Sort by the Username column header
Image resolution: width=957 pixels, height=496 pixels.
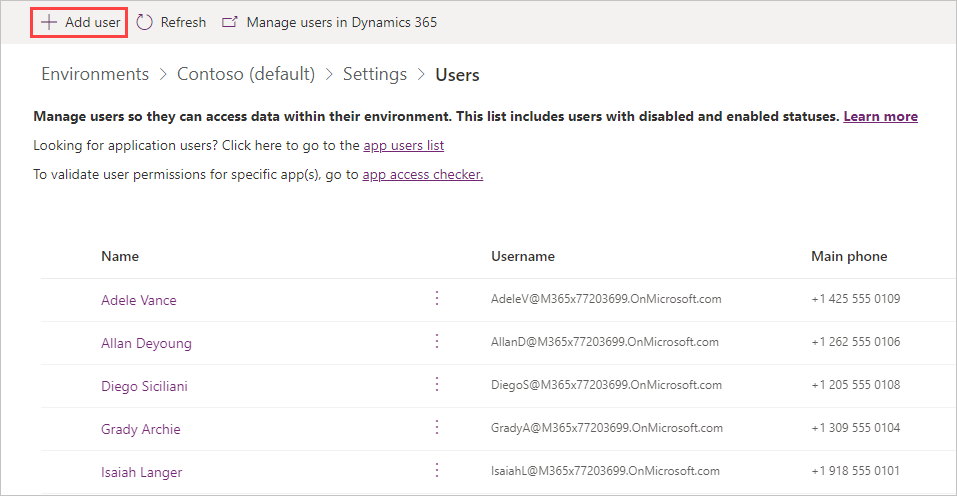523,256
